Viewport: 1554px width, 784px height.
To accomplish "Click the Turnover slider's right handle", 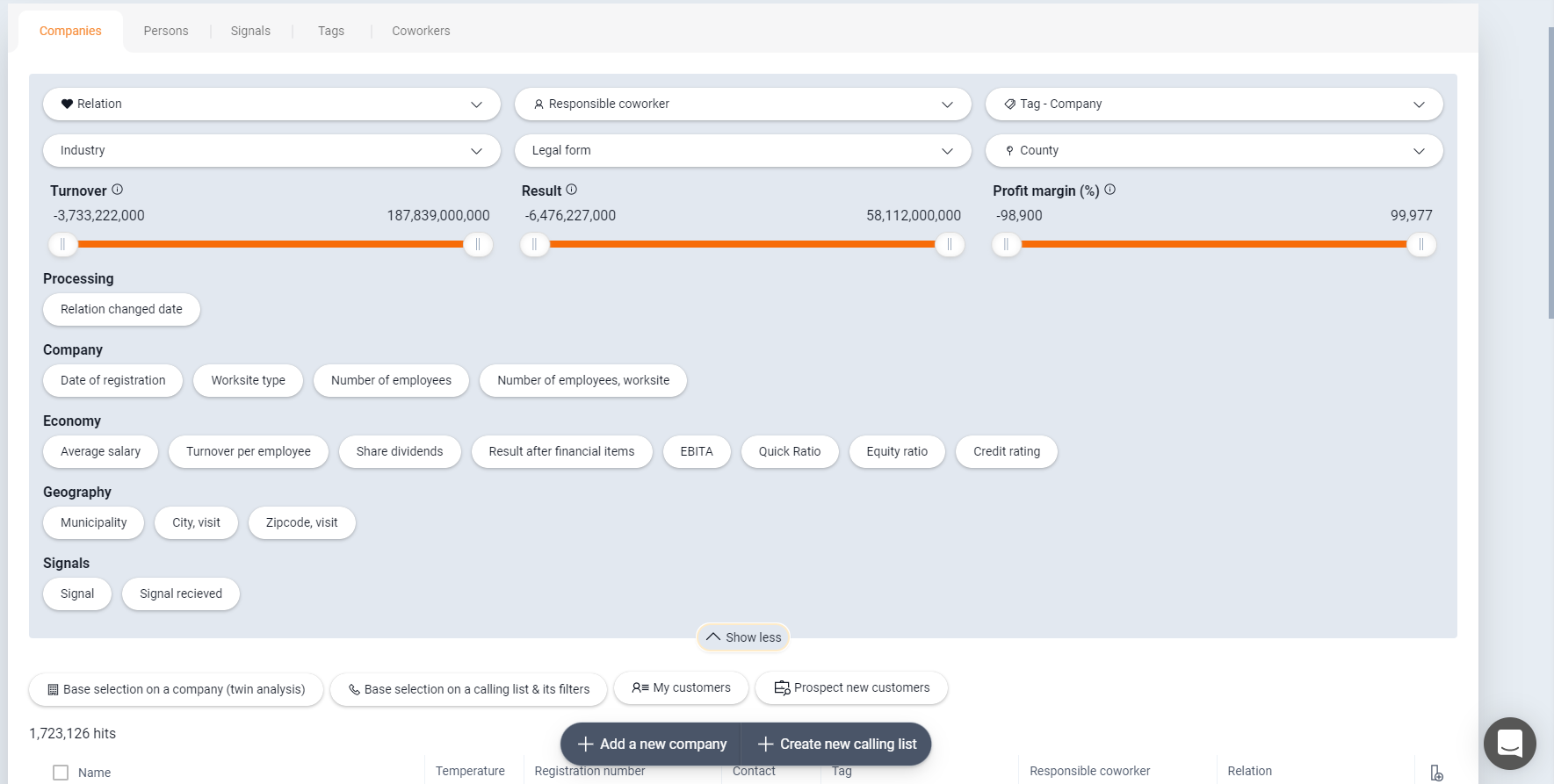I will pyautogui.click(x=478, y=245).
